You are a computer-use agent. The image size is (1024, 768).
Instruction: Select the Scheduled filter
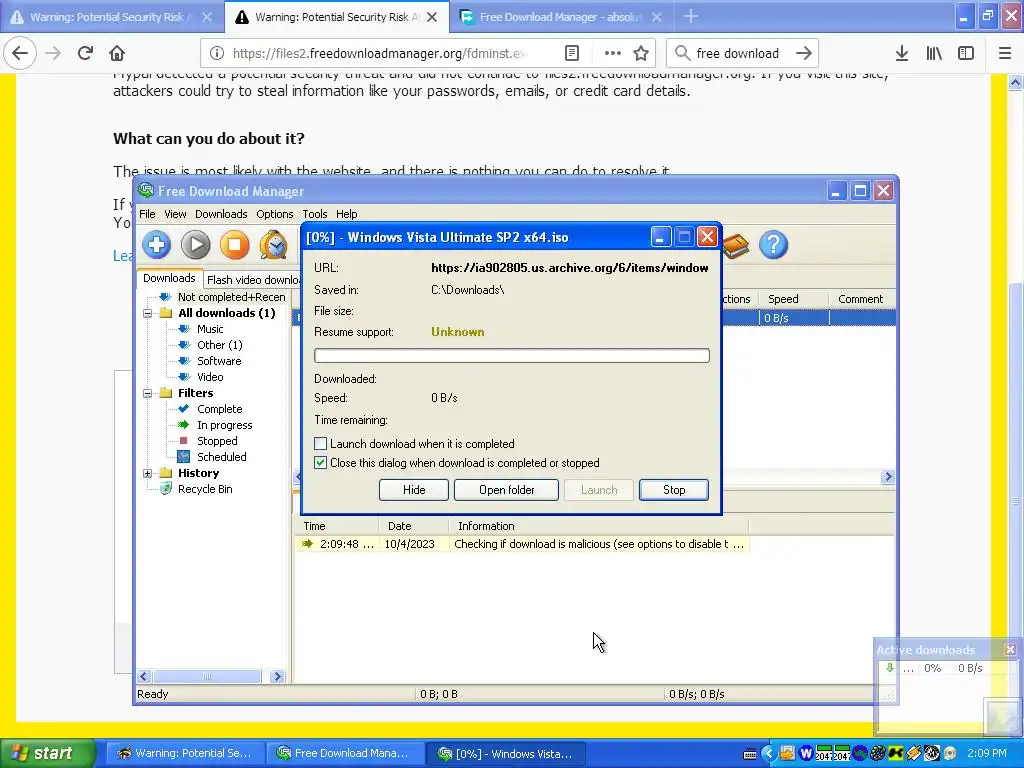pos(221,457)
